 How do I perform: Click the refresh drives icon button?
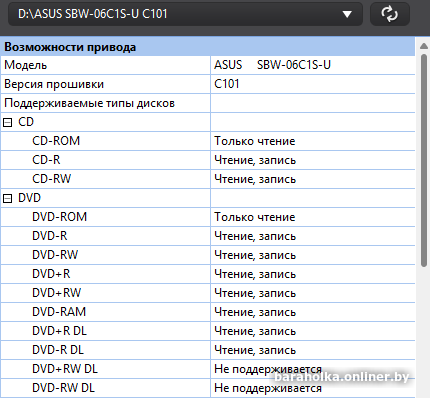coord(390,14)
